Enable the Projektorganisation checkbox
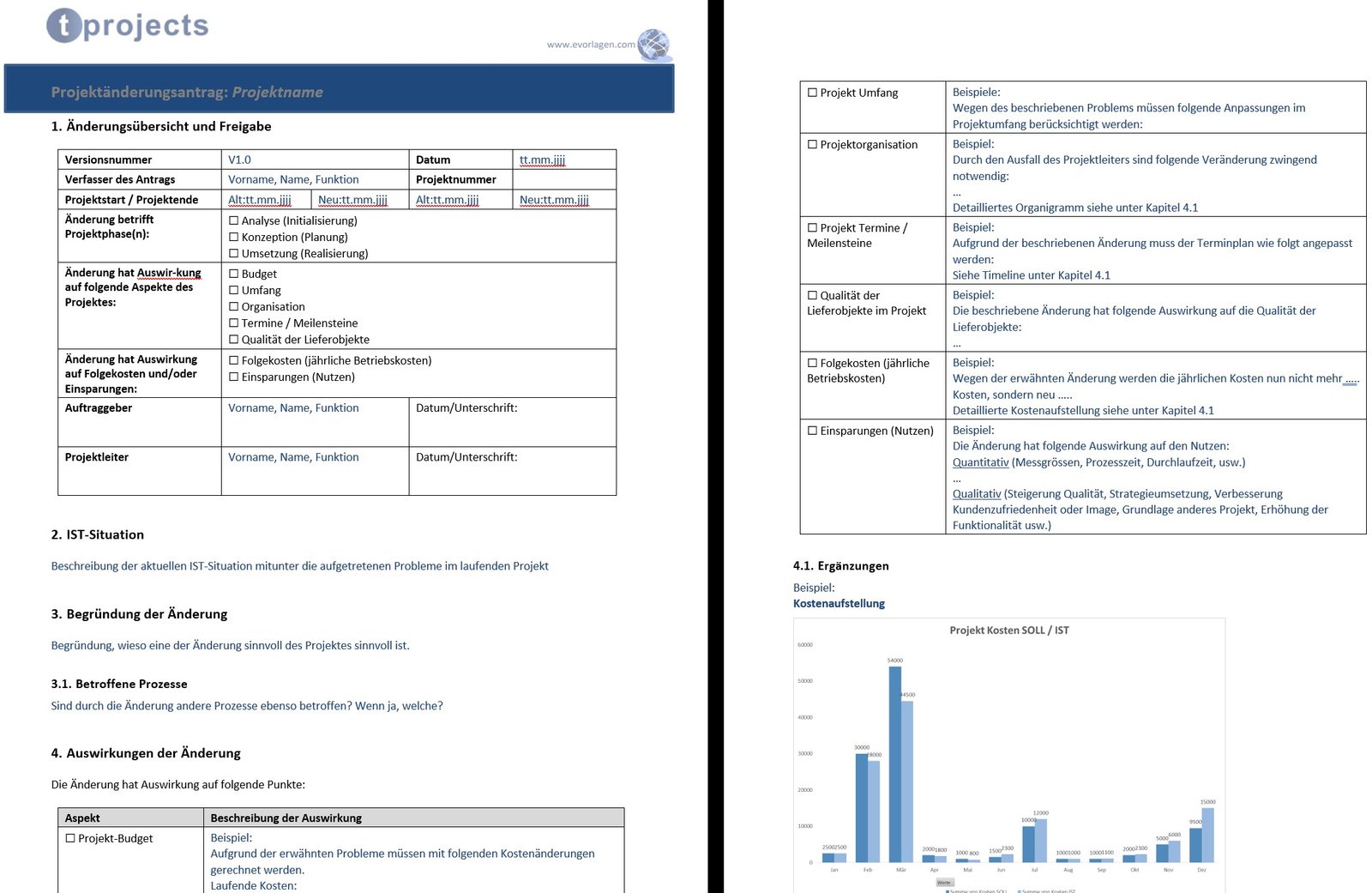The image size is (1372, 893). [x=812, y=144]
